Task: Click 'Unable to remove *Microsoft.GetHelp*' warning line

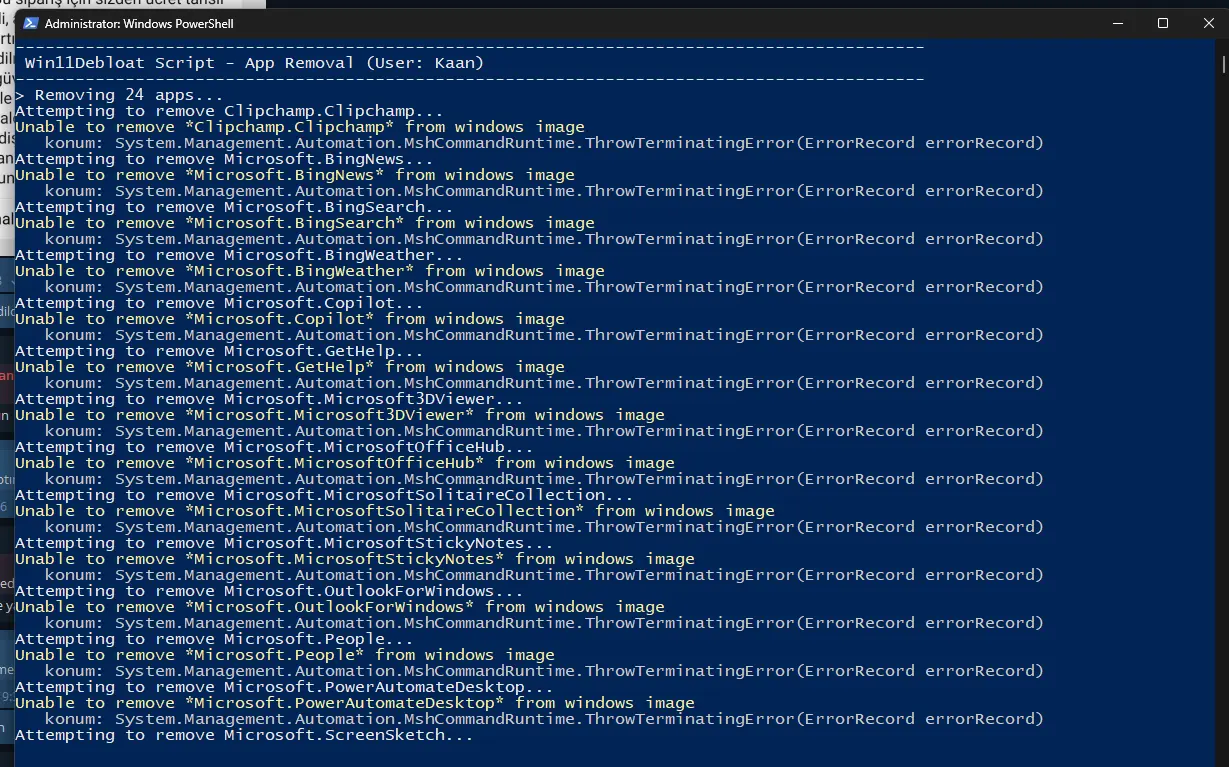Action: click(290, 367)
